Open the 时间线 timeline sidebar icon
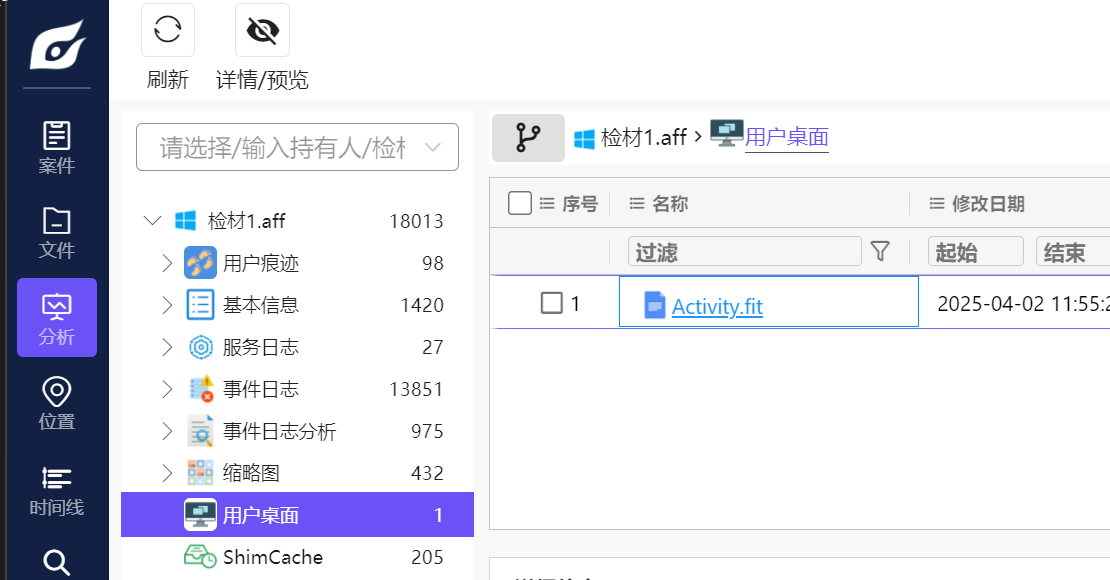This screenshot has height=580, width=1110. pyautogui.click(x=56, y=490)
